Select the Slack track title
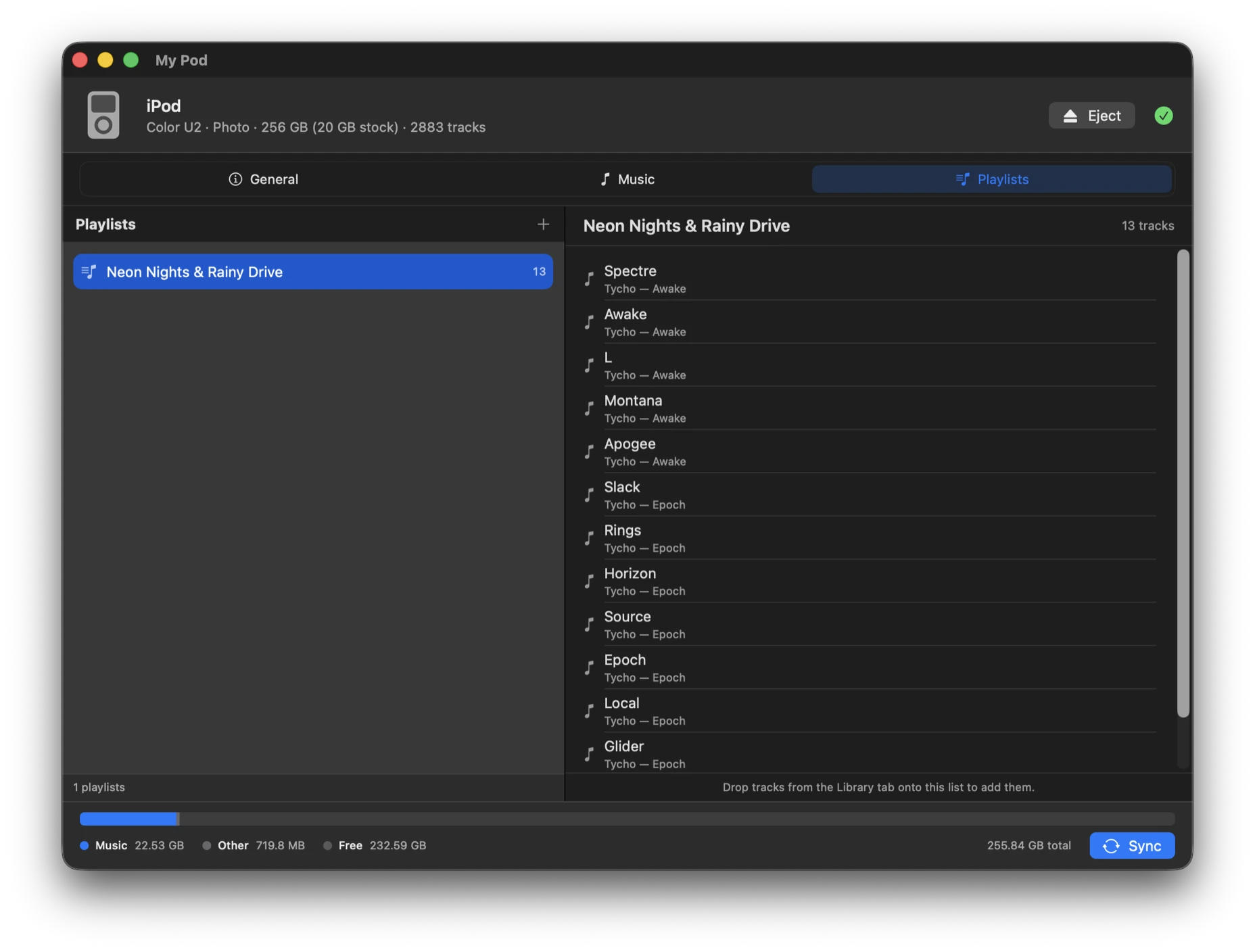Image resolution: width=1255 pixels, height=952 pixels. 621,487
